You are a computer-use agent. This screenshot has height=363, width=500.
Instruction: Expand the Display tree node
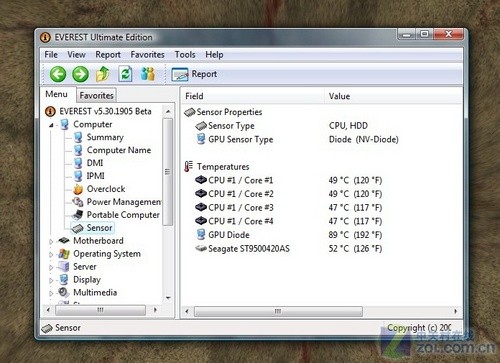[51, 280]
